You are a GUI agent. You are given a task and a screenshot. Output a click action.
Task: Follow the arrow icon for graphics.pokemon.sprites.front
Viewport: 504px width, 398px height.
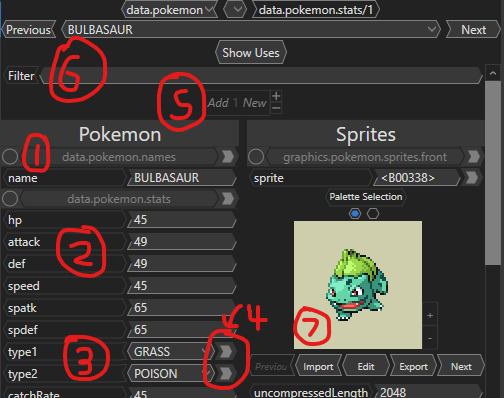[x=474, y=157]
